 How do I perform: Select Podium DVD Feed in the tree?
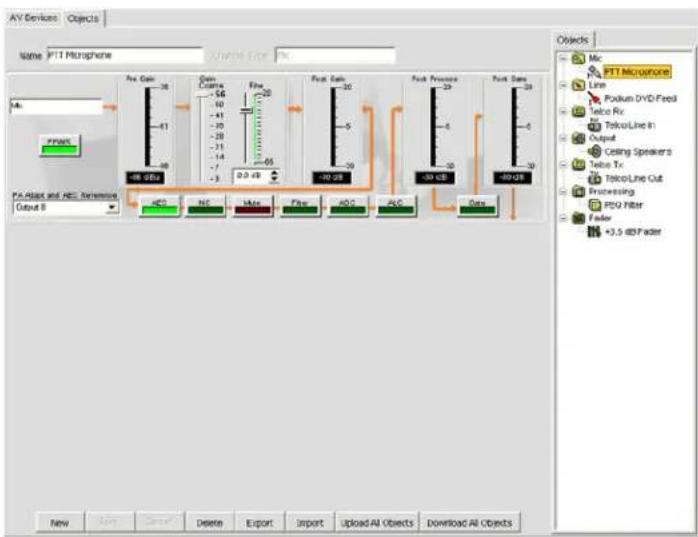click(x=641, y=98)
